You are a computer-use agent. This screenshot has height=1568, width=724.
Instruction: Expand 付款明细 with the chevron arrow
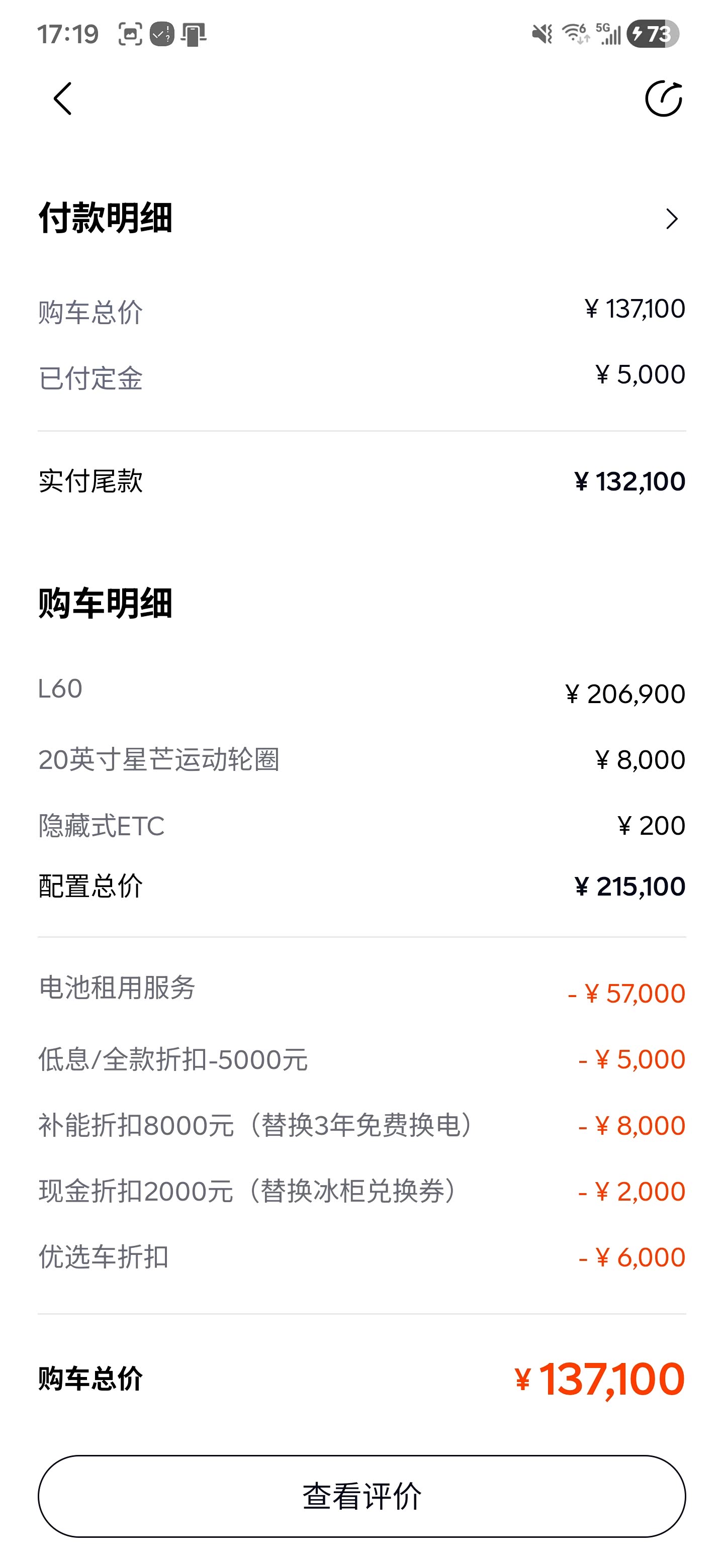click(x=672, y=219)
